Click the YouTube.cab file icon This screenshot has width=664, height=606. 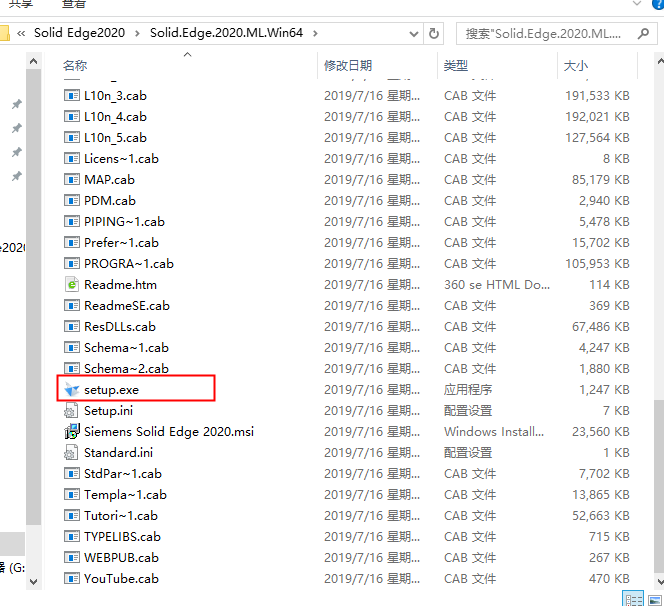pos(72,578)
